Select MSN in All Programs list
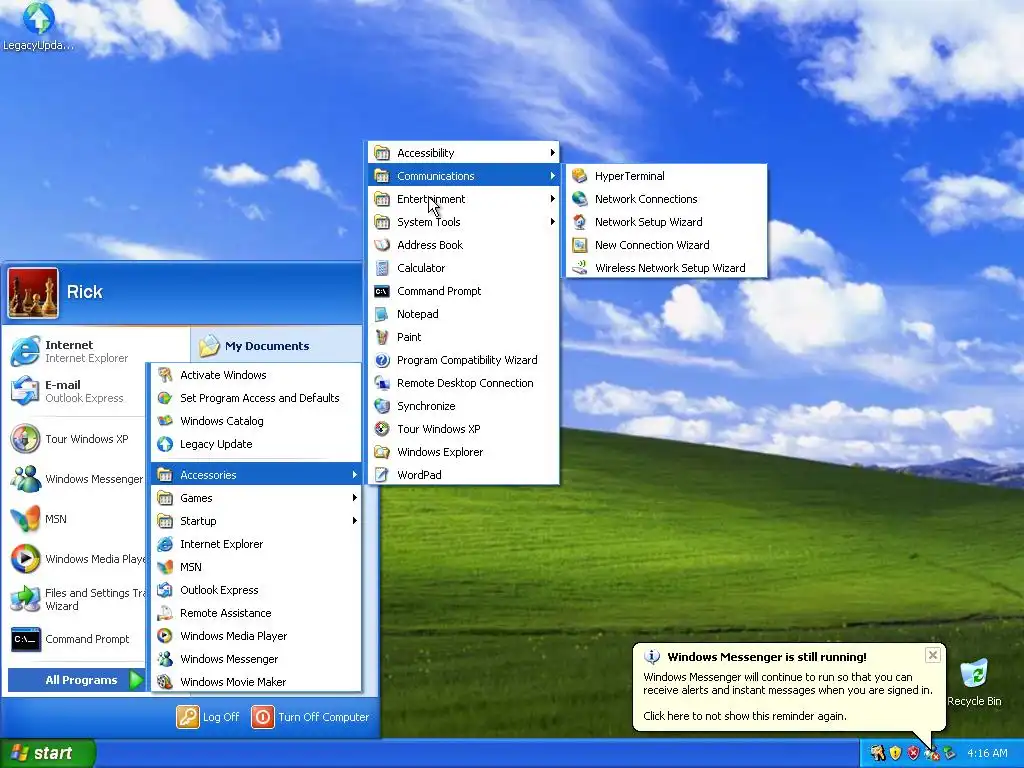This screenshot has height=768, width=1024. coord(256,567)
